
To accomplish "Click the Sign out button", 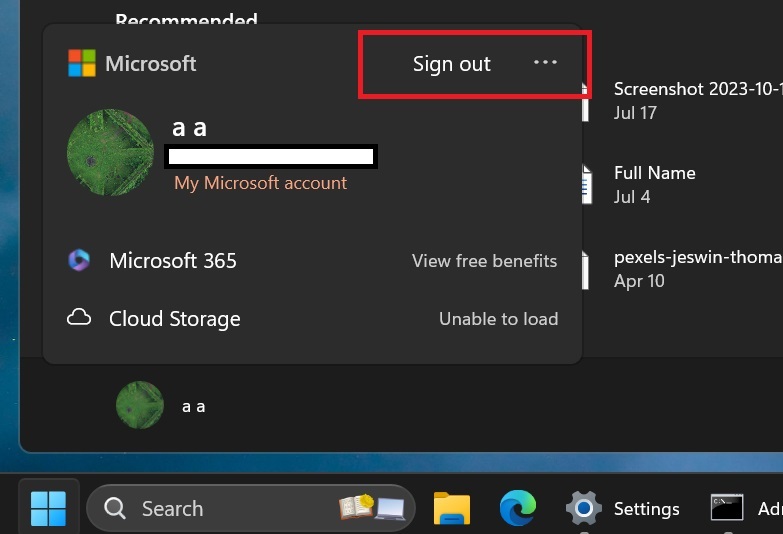I will 451,64.
